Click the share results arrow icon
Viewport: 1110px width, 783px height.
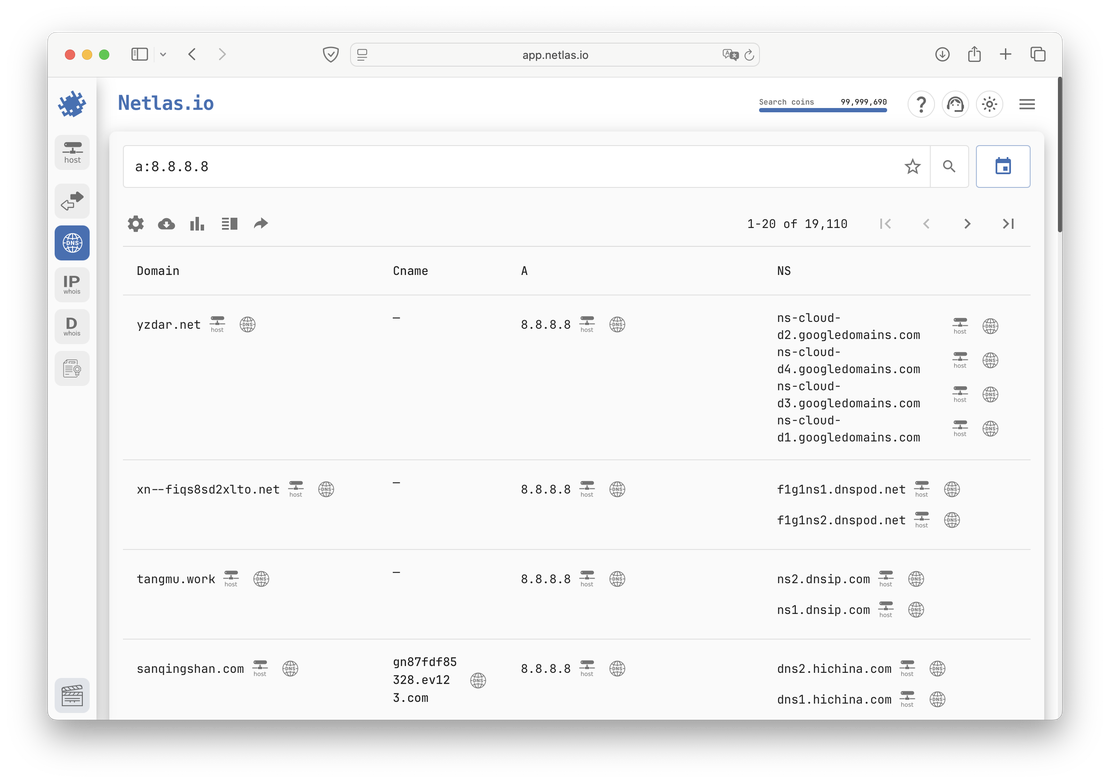tap(261, 224)
